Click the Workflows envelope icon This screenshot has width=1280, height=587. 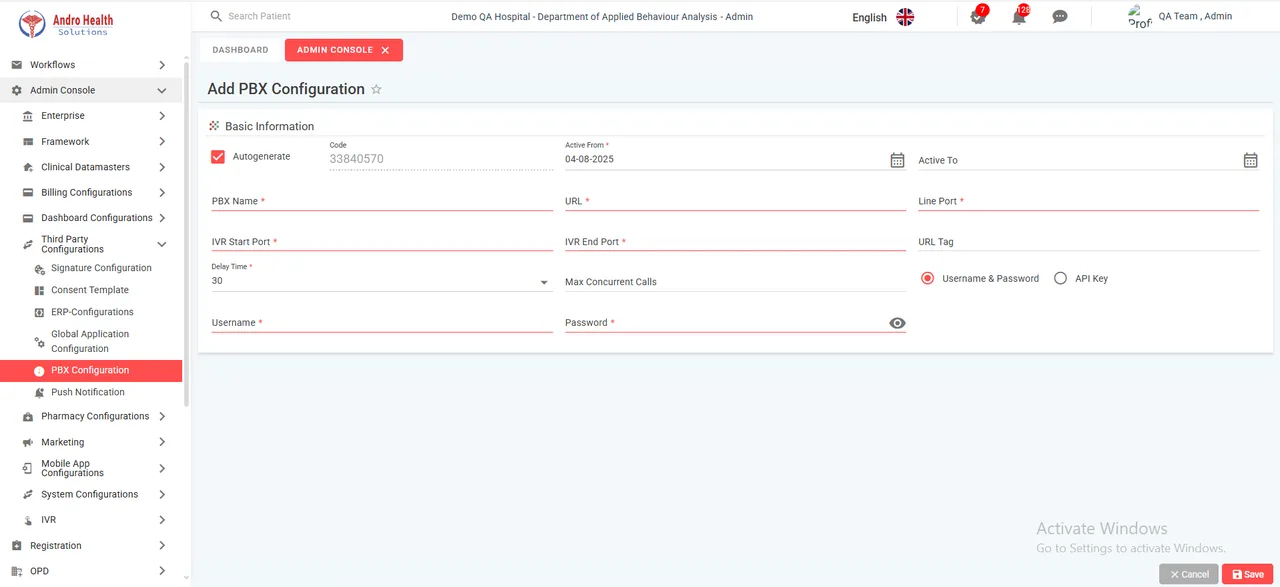(x=16, y=65)
